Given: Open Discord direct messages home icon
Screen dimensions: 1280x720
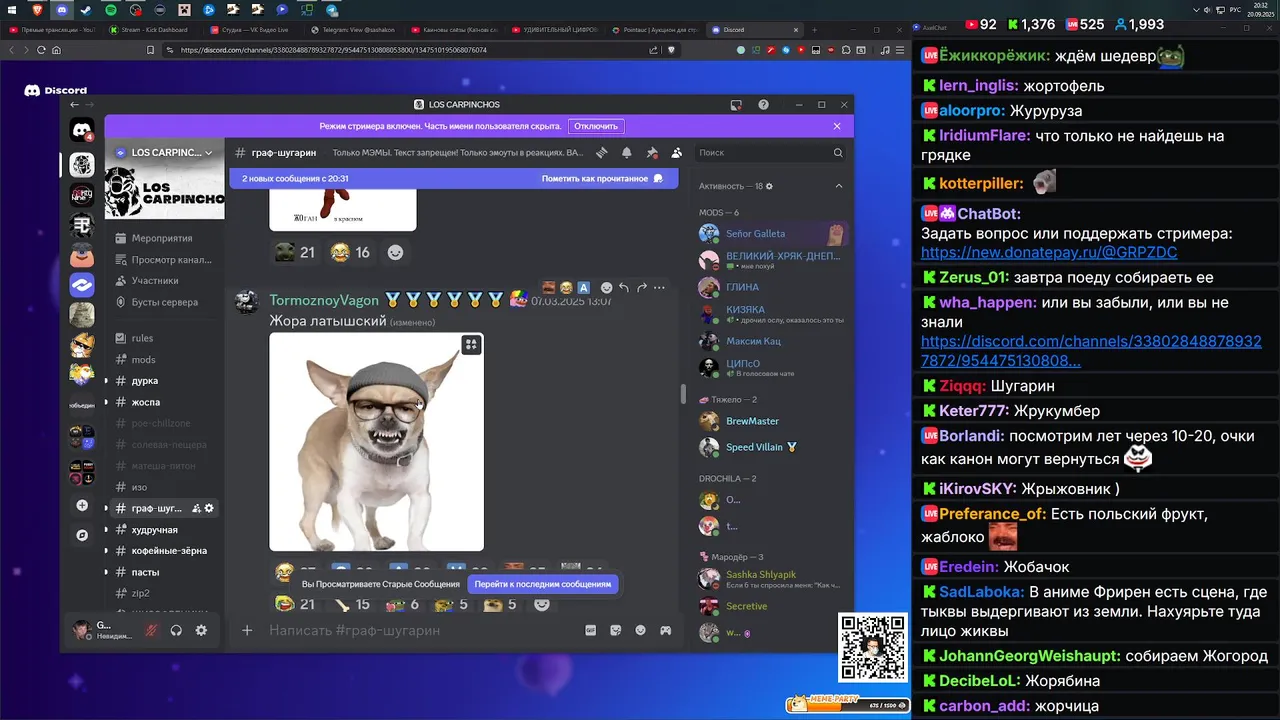Looking at the screenshot, I should (82, 130).
